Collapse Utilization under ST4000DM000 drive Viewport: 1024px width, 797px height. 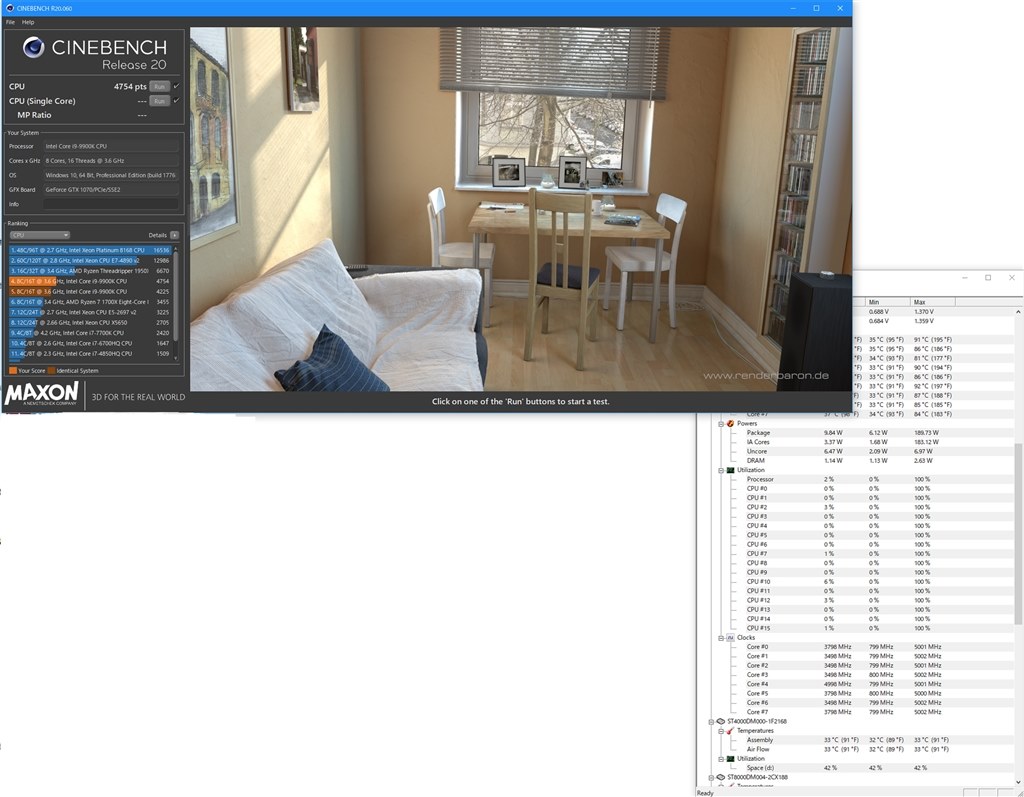(721, 758)
